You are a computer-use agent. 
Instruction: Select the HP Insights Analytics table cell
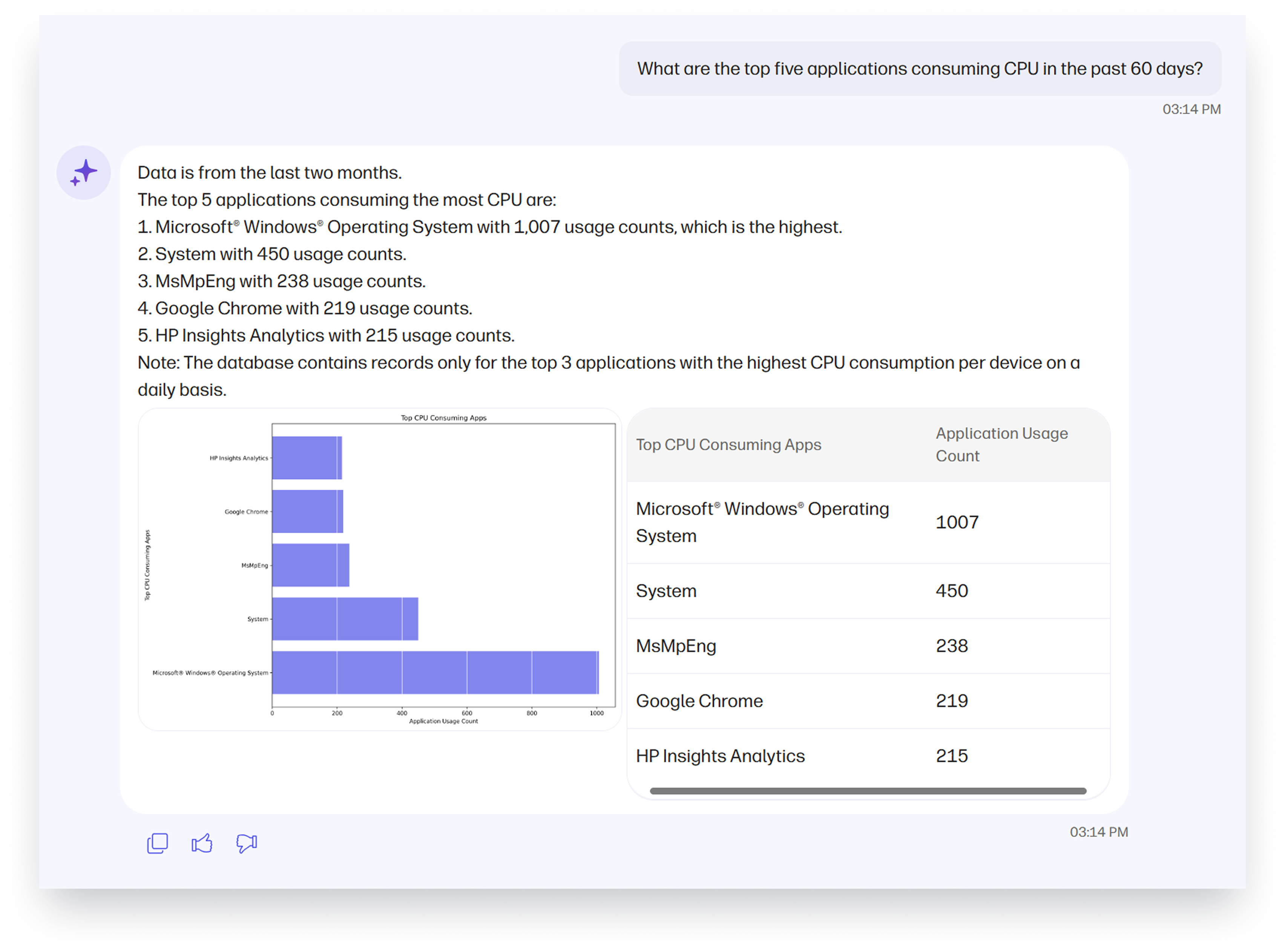[721, 756]
